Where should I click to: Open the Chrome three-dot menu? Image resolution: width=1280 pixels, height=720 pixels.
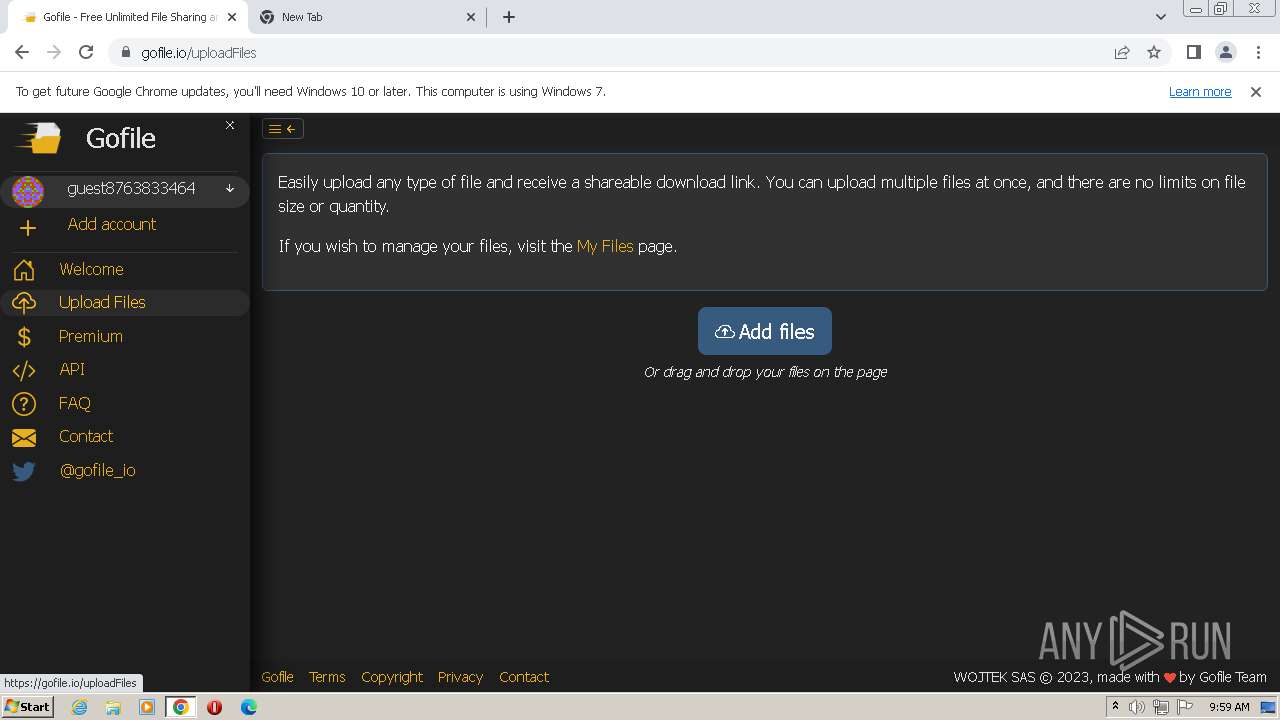[1258, 53]
